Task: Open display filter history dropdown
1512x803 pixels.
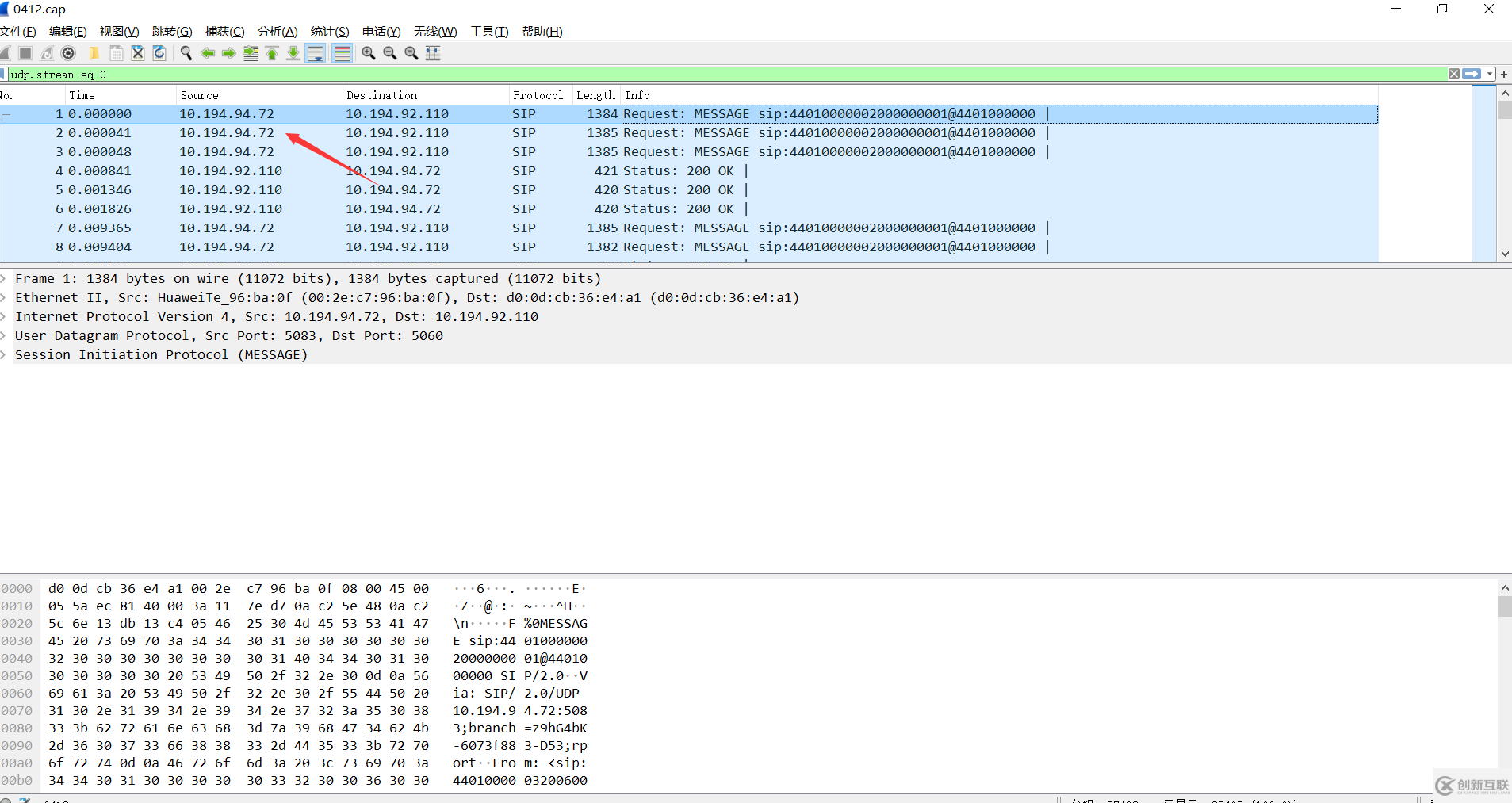Action: [1490, 74]
